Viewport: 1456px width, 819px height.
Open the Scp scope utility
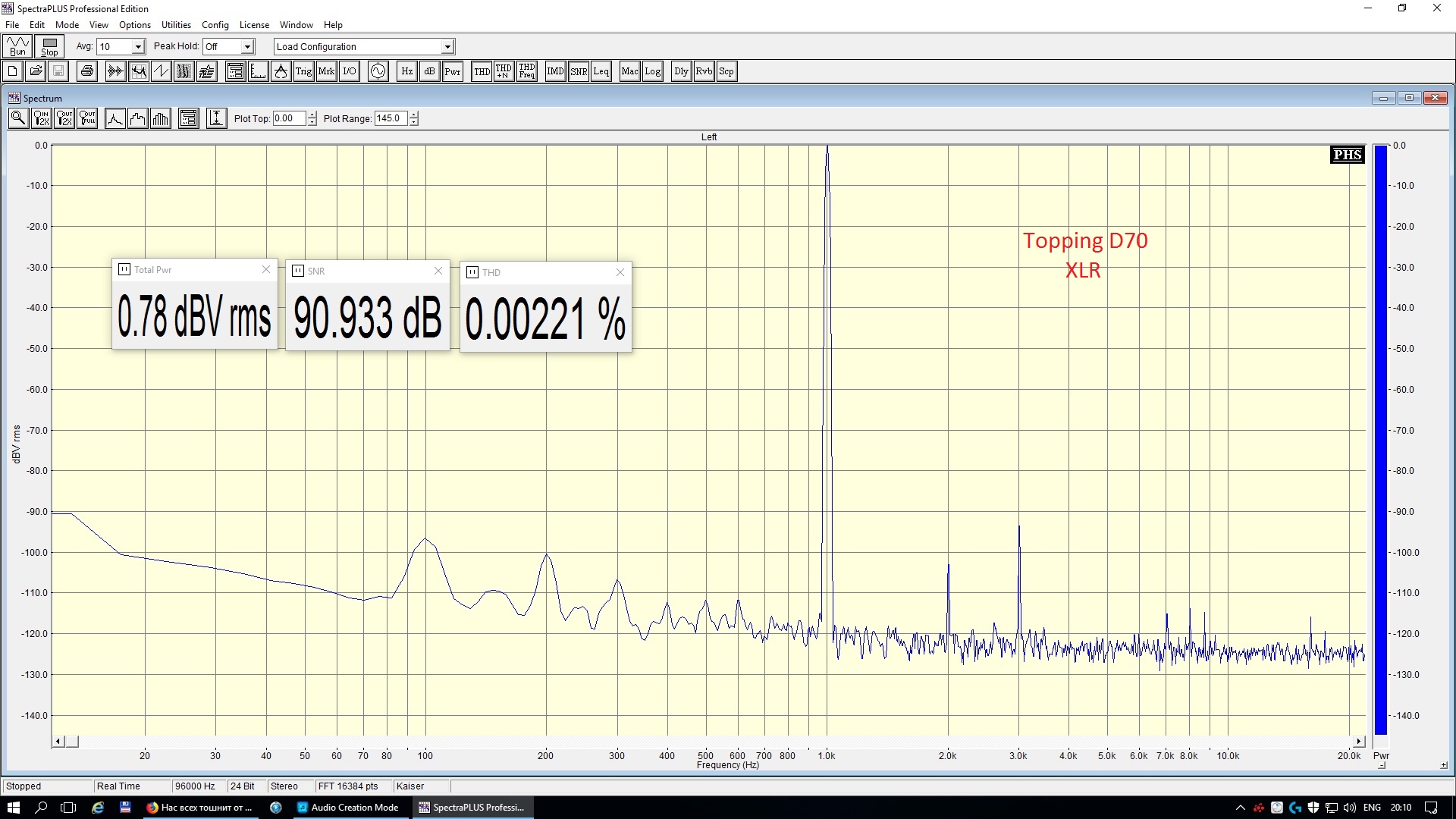(726, 71)
